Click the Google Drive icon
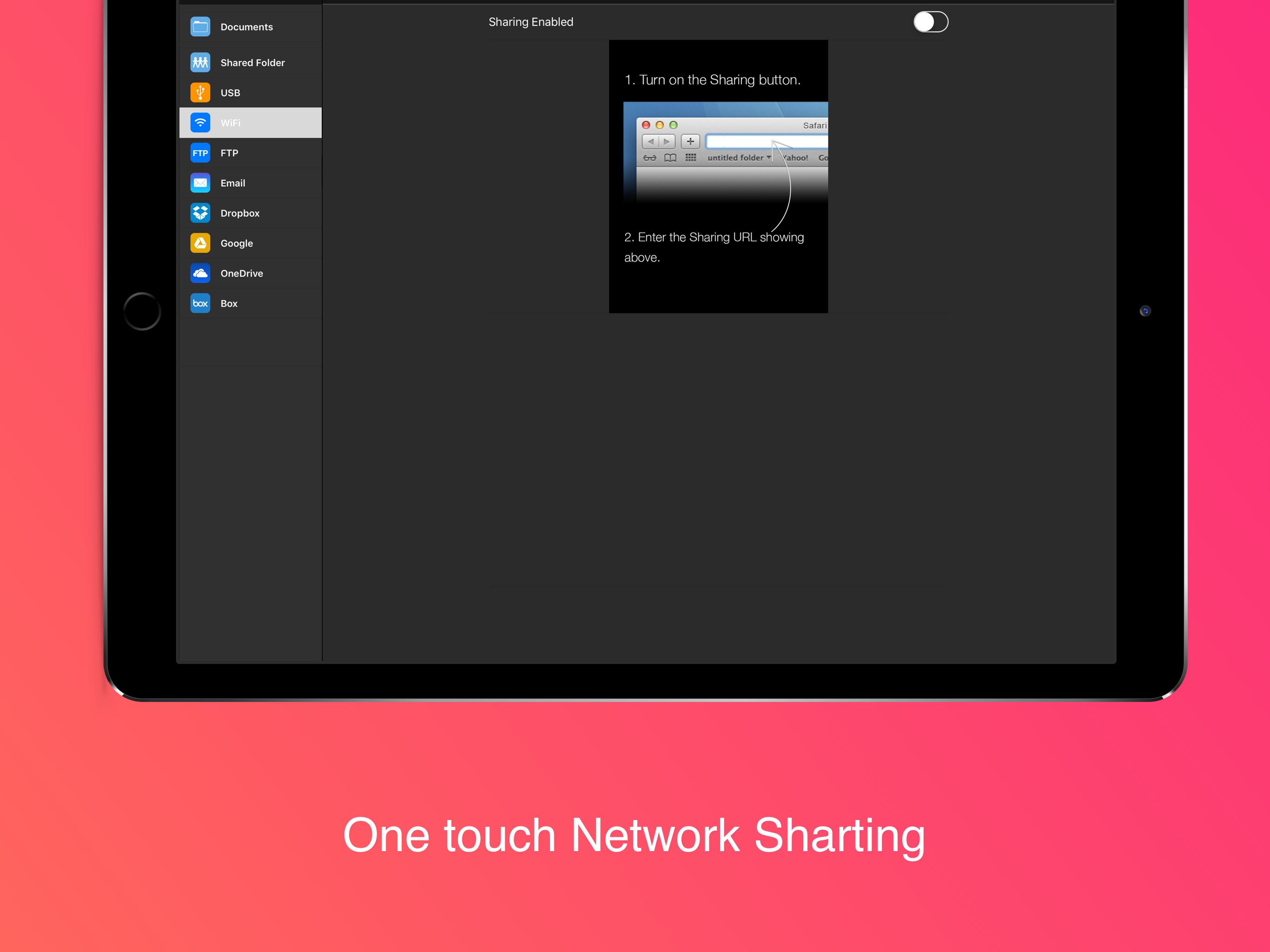Image resolution: width=1270 pixels, height=952 pixels. coord(200,244)
